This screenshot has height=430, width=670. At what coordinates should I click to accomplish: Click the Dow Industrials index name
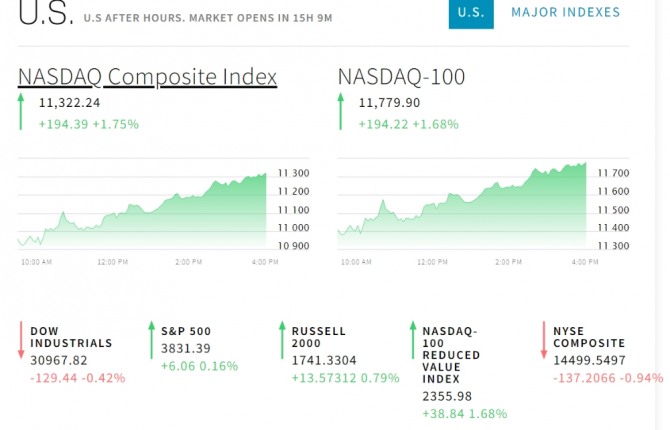click(71, 337)
